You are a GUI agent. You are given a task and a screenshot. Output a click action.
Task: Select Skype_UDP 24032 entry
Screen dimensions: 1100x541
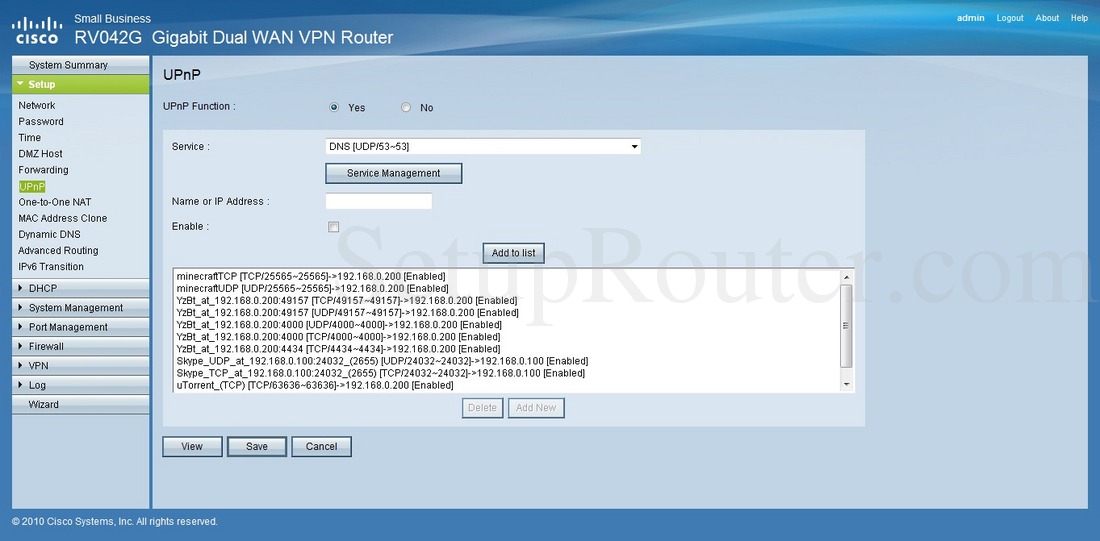tap(382, 361)
